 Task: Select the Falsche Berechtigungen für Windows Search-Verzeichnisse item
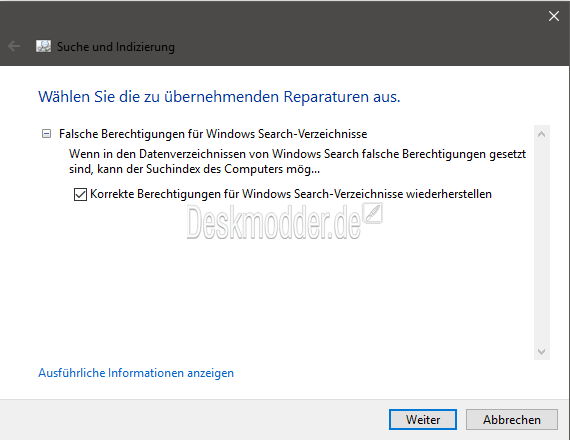coord(213,134)
